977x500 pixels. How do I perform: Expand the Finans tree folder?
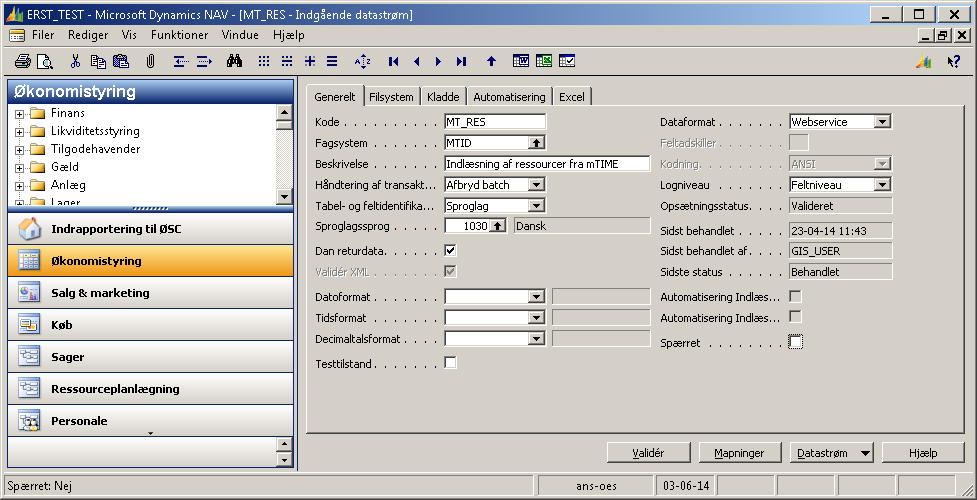(19, 113)
